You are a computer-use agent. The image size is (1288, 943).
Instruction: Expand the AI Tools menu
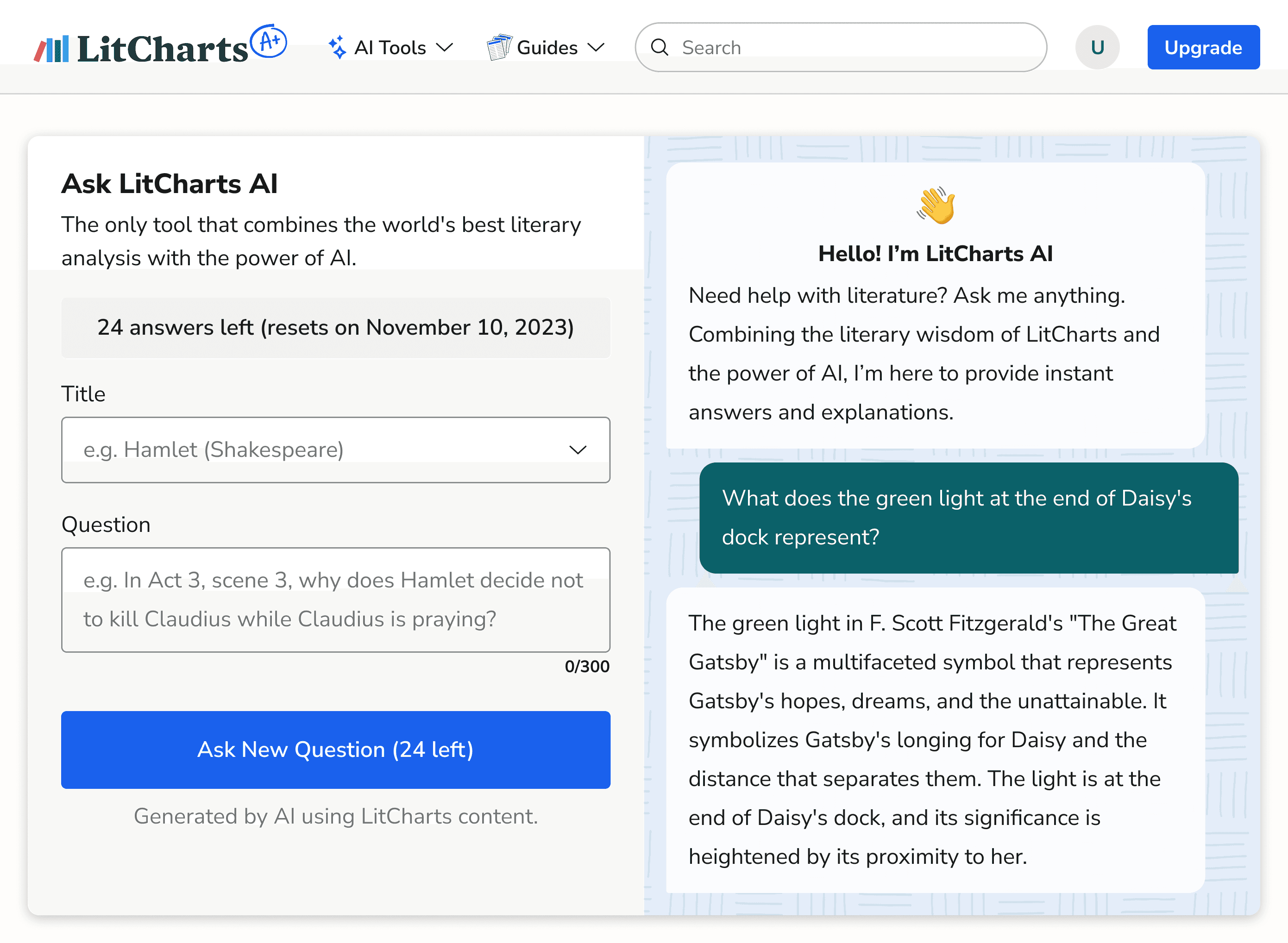[x=390, y=47]
